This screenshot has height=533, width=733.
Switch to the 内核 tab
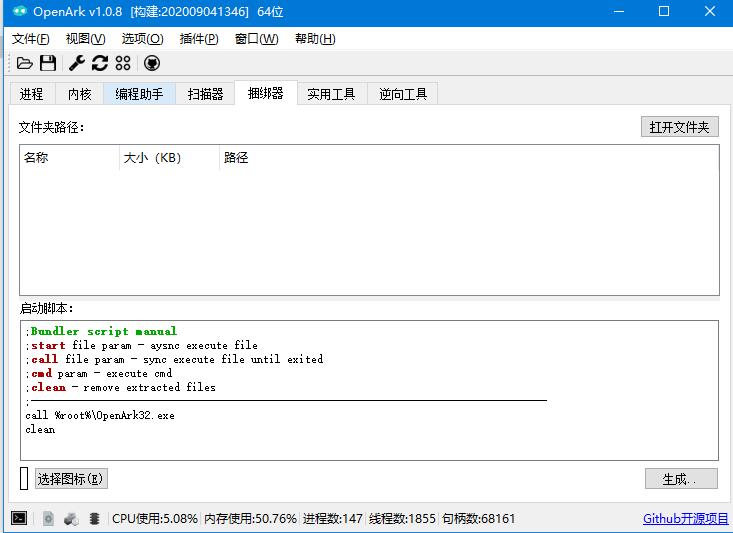click(x=79, y=94)
